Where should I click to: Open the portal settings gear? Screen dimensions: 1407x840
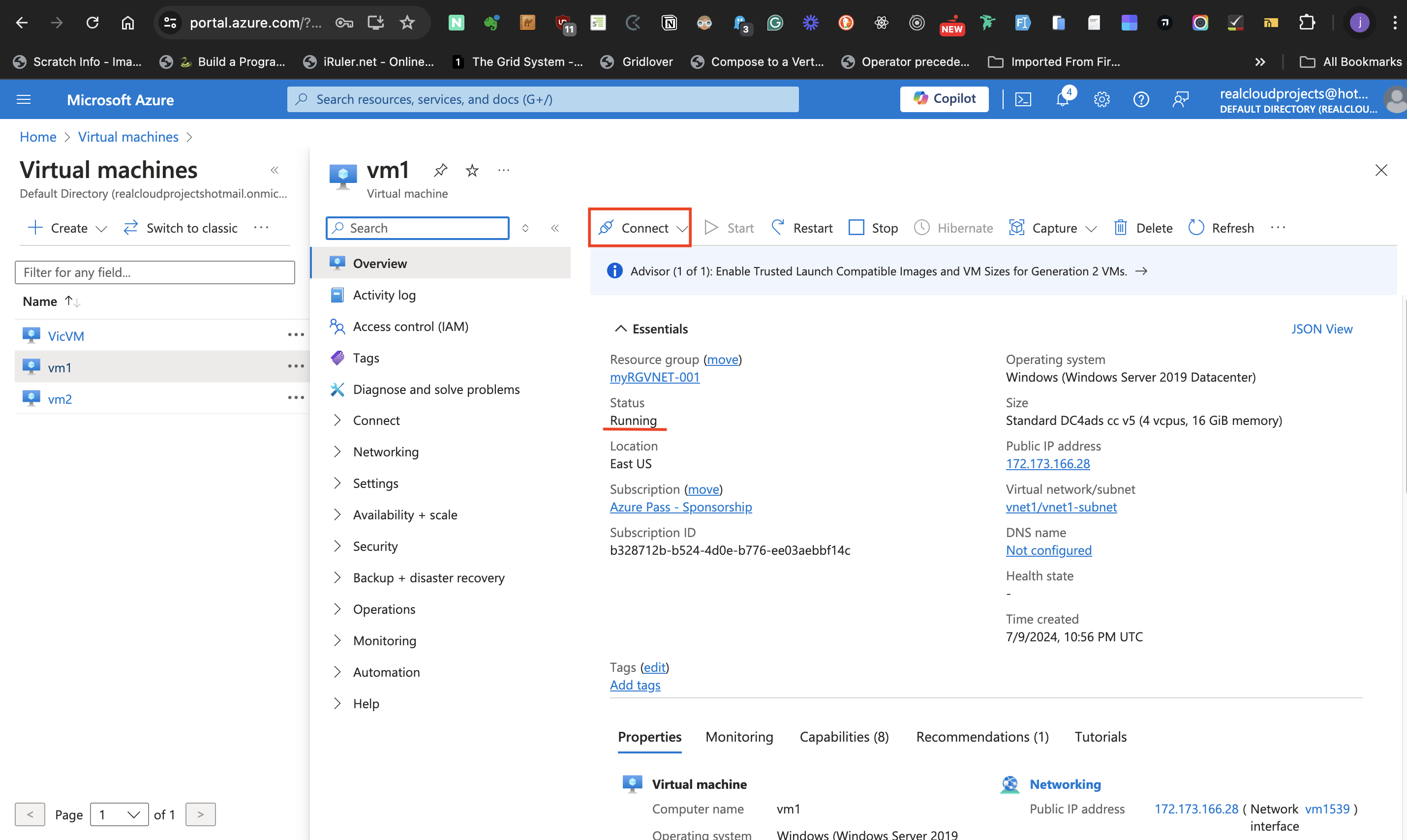(1101, 100)
